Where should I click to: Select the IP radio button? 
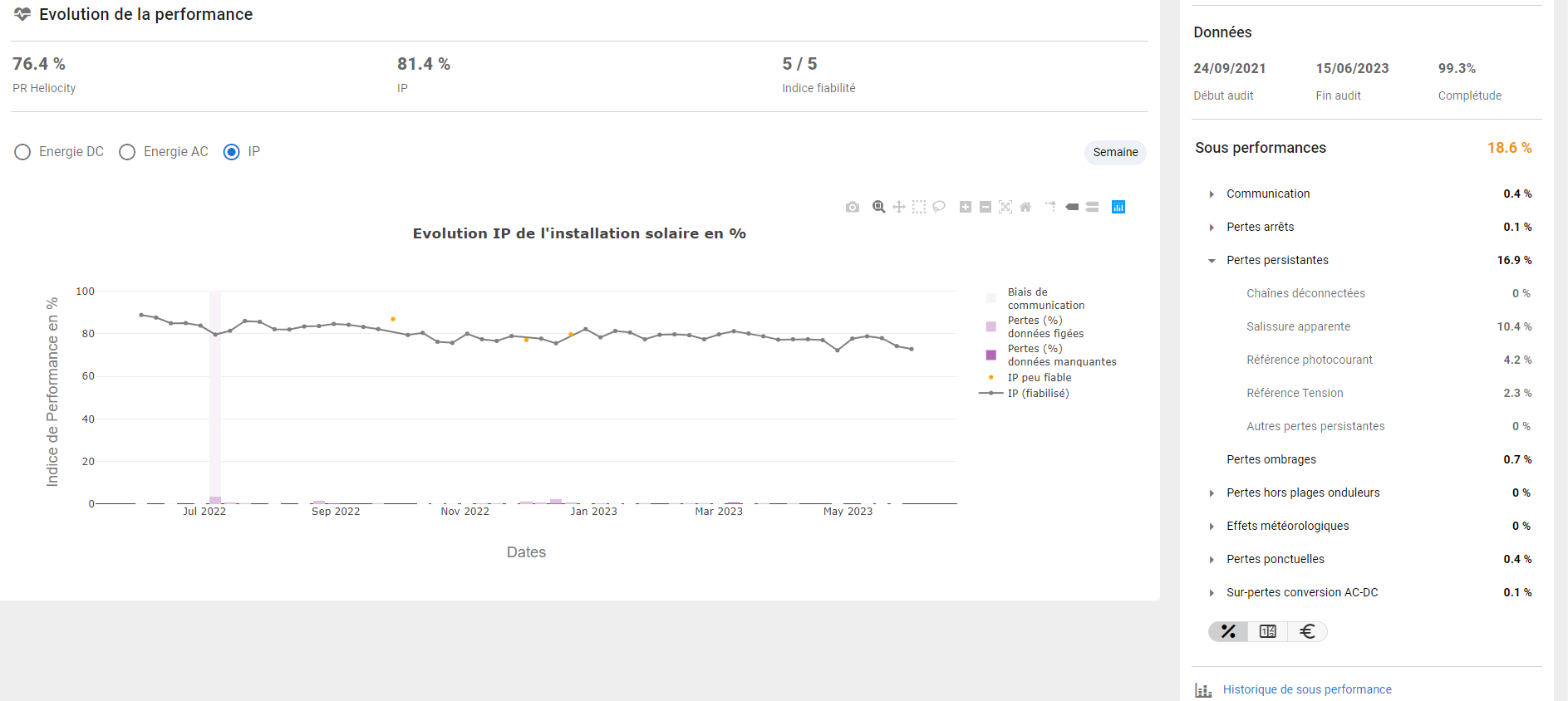(x=232, y=152)
